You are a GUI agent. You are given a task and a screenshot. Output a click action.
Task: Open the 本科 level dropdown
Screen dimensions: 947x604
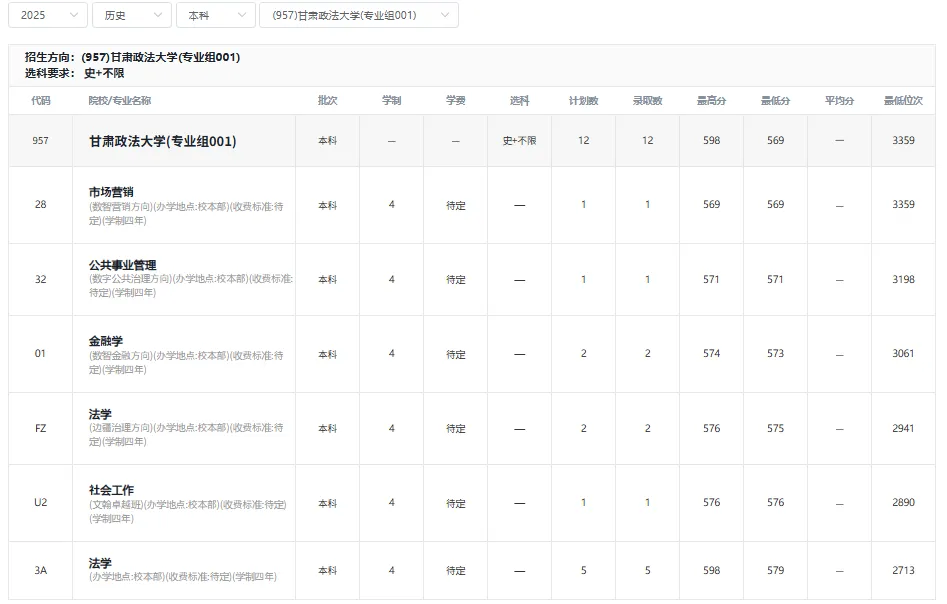[x=216, y=15]
